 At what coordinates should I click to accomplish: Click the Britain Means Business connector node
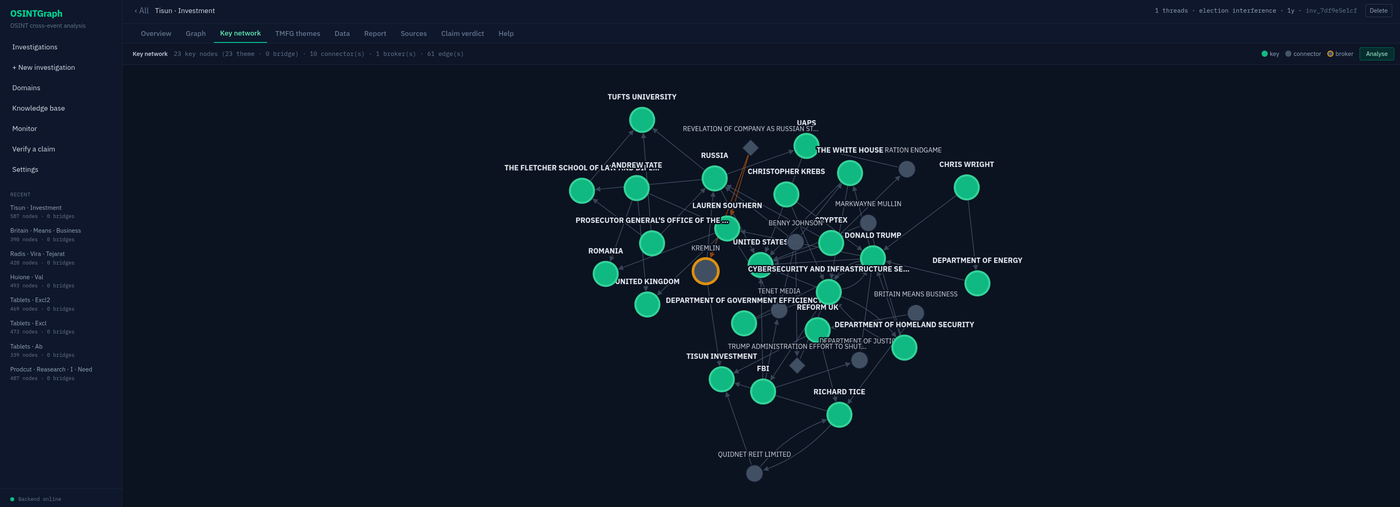[915, 313]
